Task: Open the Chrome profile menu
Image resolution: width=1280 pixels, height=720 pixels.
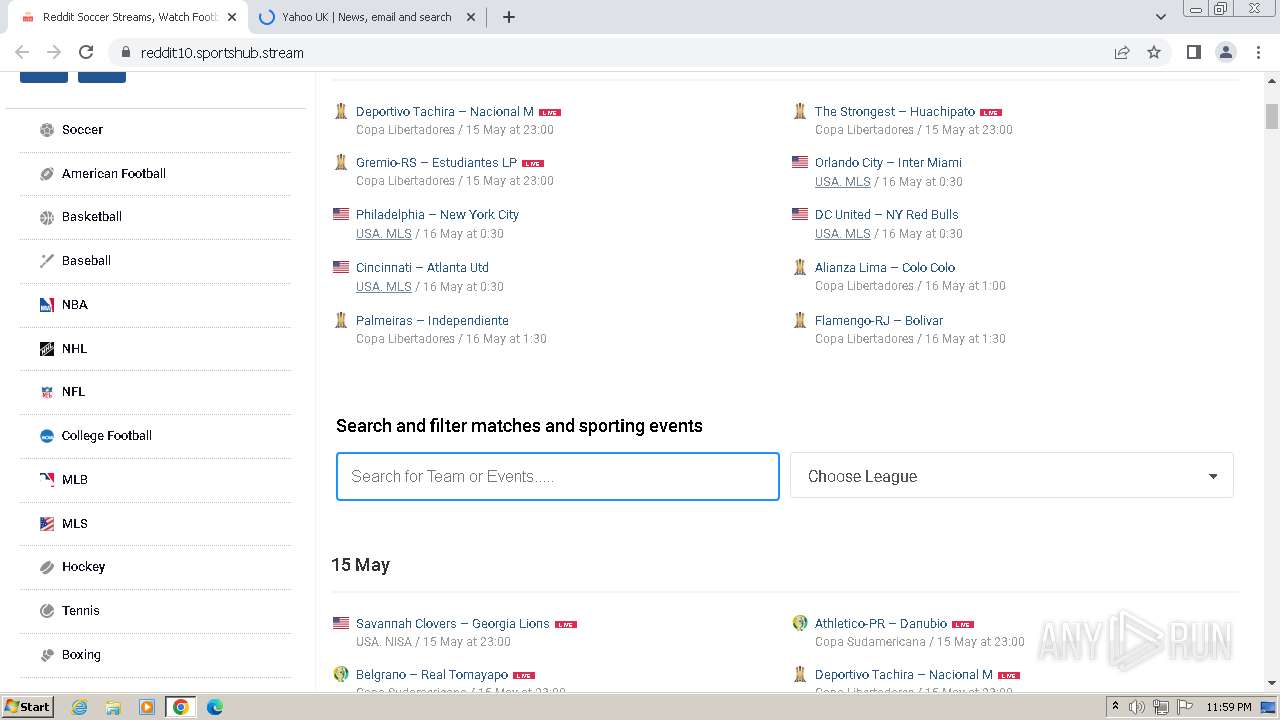Action: tap(1226, 53)
